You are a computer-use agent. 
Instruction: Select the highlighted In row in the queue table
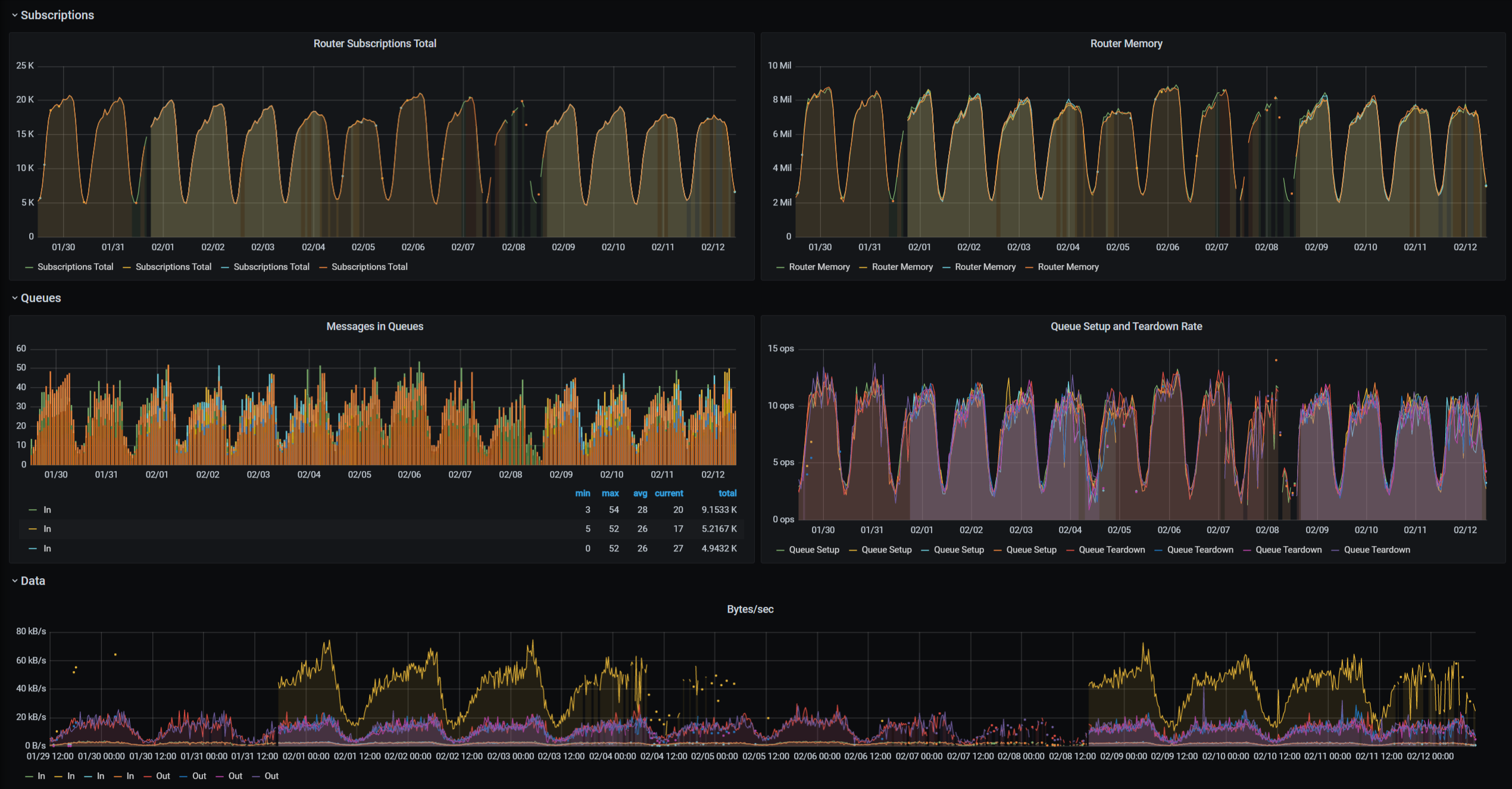[47, 528]
